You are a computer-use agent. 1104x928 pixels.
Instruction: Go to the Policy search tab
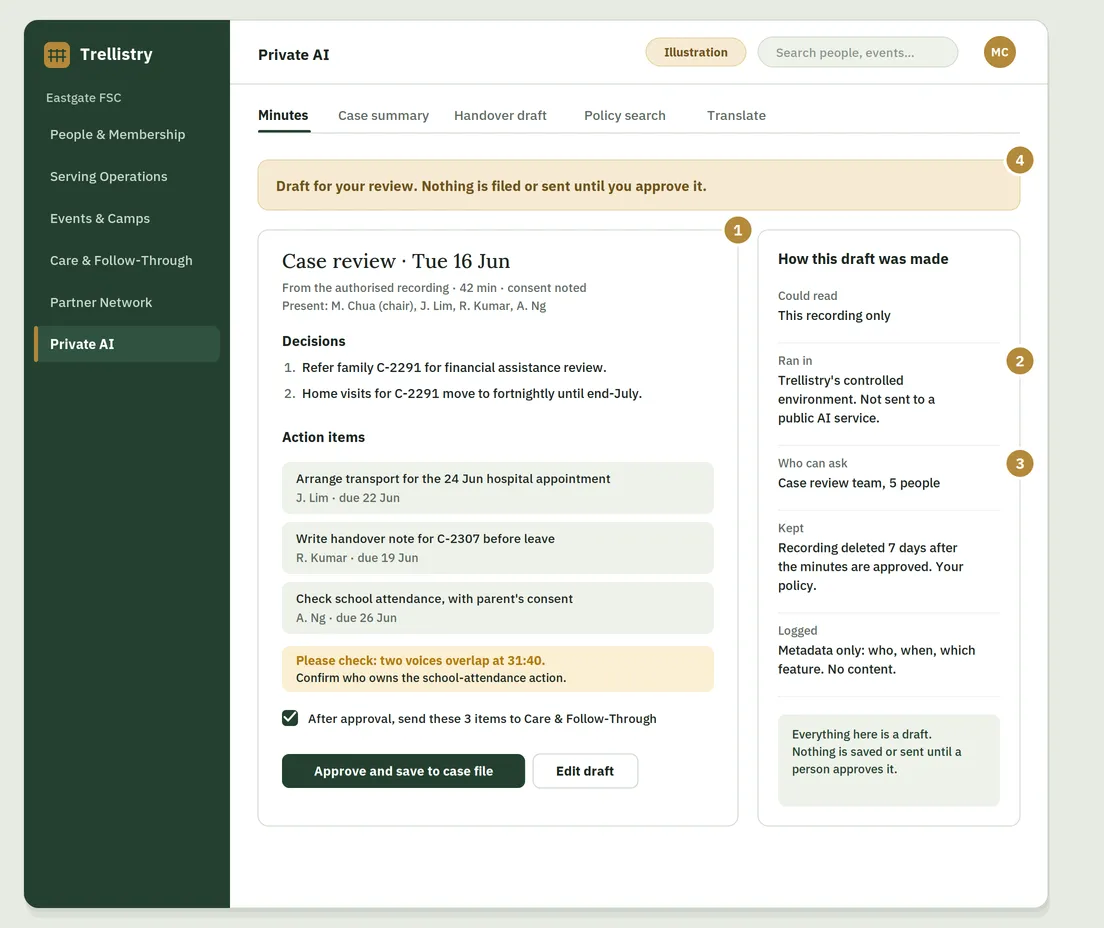(625, 115)
